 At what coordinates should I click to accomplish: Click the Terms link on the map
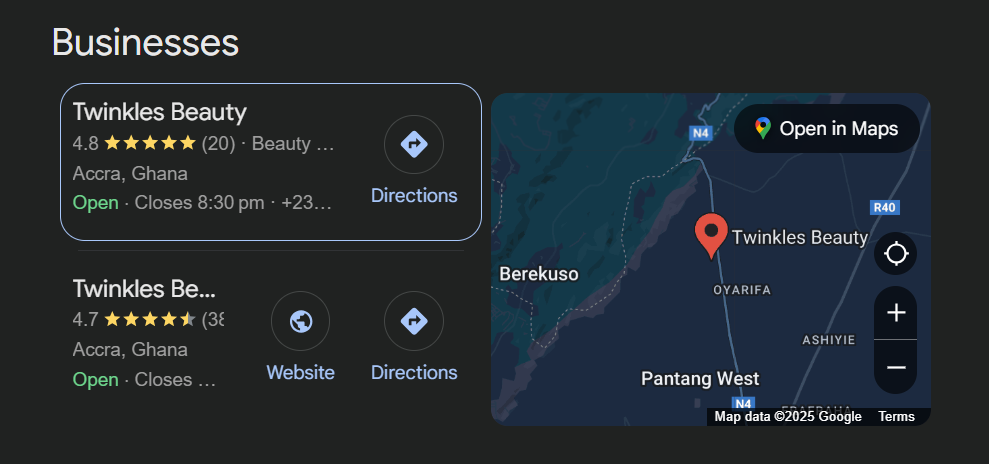click(896, 417)
